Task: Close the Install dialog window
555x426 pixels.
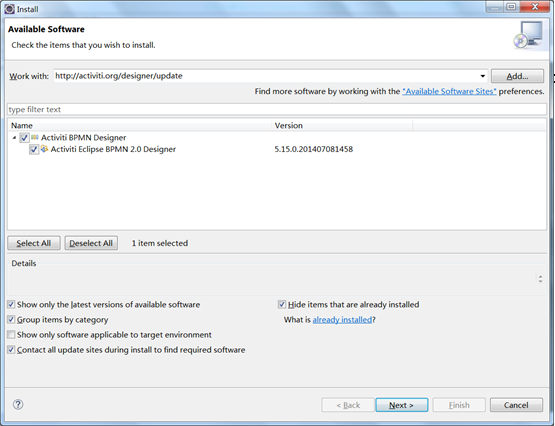Action: coord(534,7)
